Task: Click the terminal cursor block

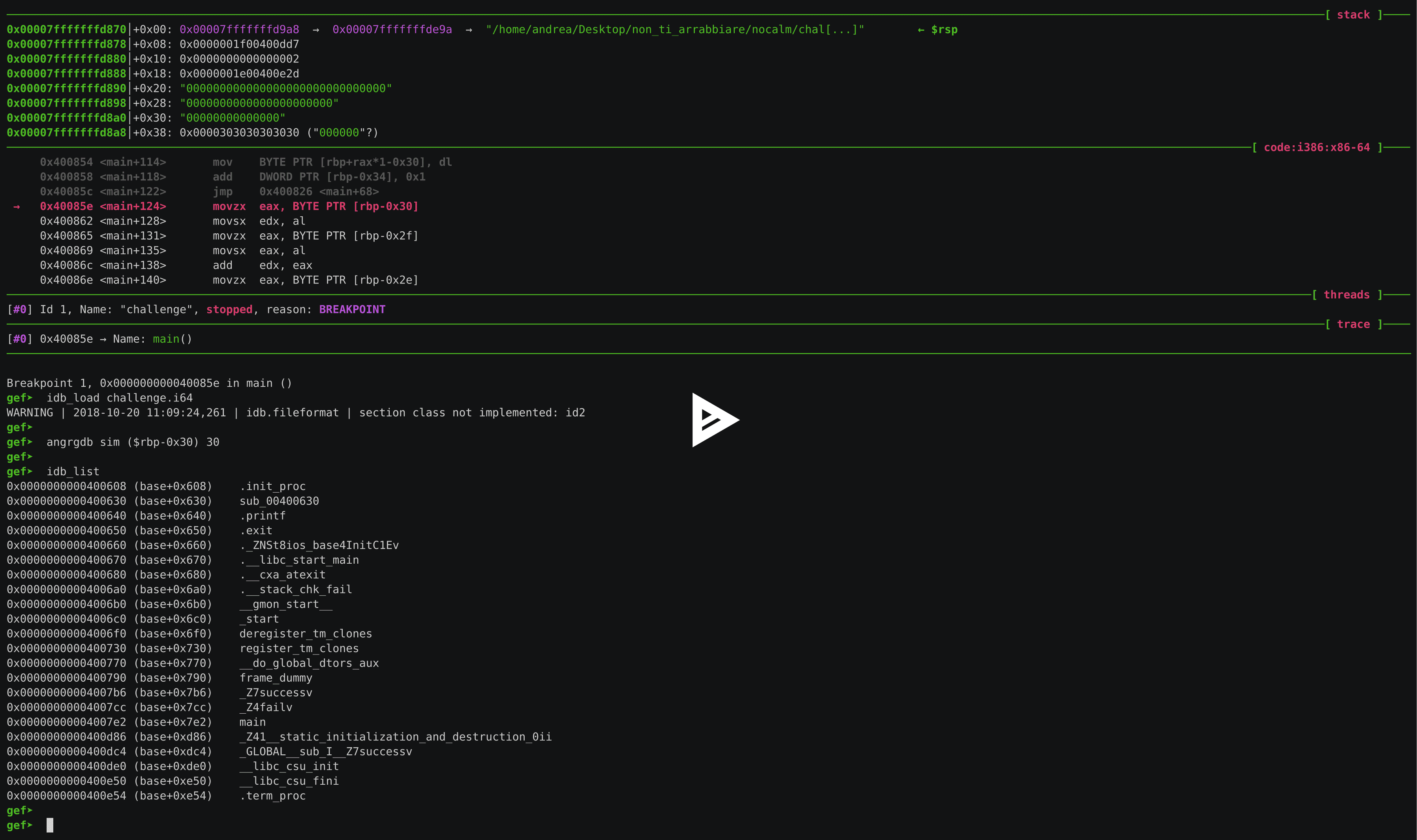Action: 50,825
